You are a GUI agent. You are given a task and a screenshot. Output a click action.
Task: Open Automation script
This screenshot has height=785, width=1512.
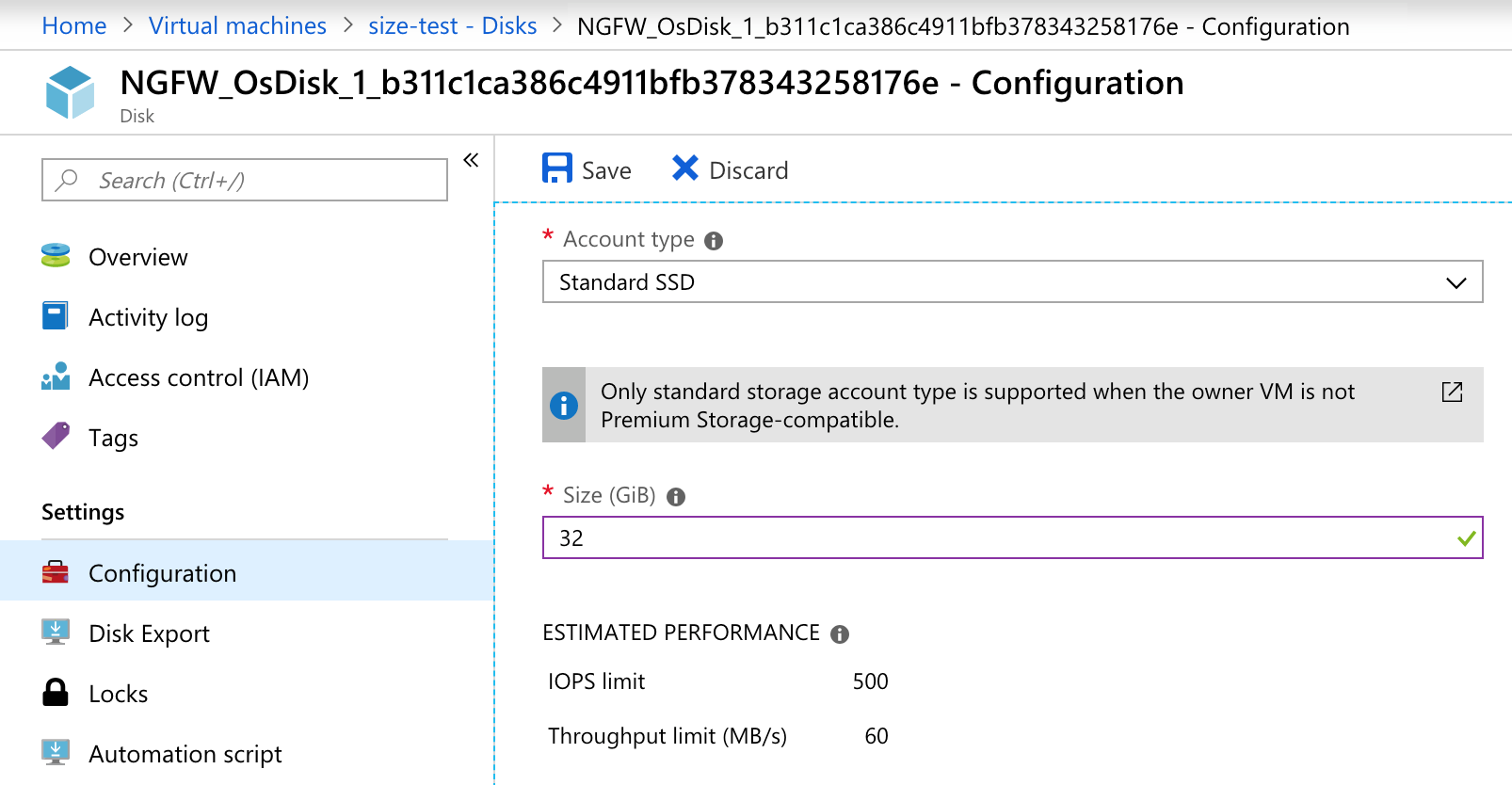point(185,754)
